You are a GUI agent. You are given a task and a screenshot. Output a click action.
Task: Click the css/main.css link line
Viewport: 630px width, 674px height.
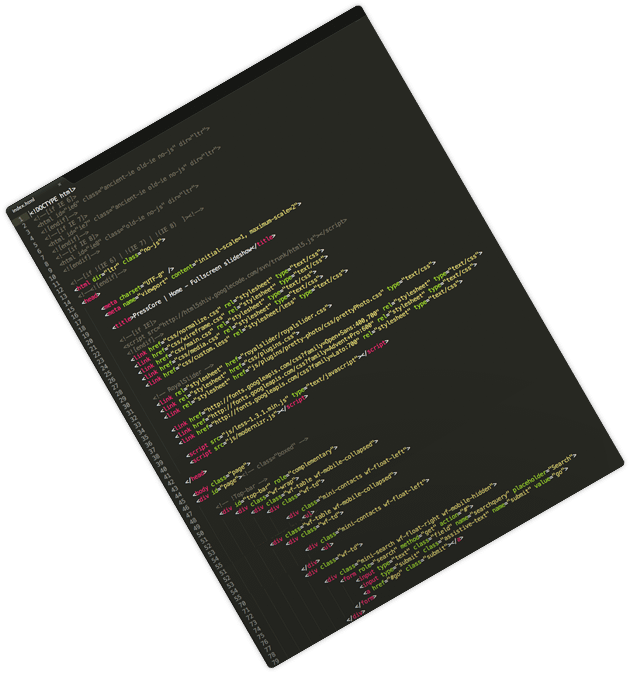229,322
